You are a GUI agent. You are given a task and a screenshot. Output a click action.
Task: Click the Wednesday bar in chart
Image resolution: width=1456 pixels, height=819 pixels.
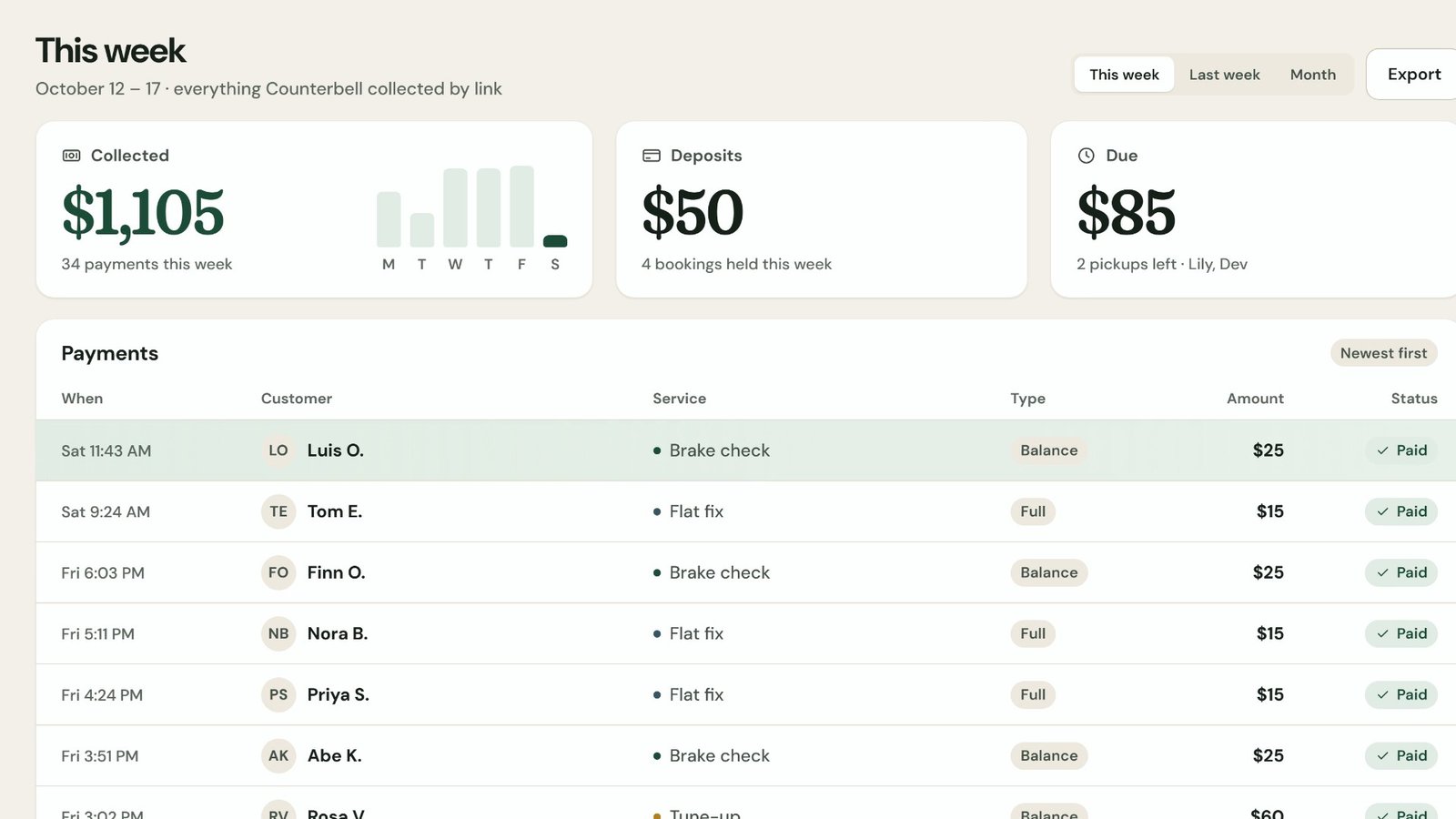tap(455, 207)
